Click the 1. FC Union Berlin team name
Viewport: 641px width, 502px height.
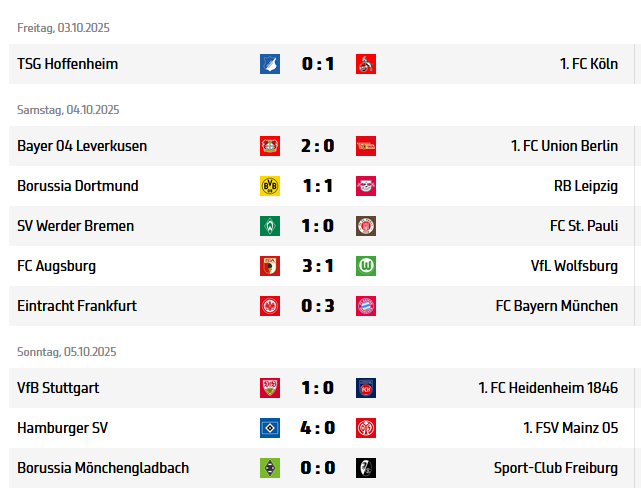[564, 146]
